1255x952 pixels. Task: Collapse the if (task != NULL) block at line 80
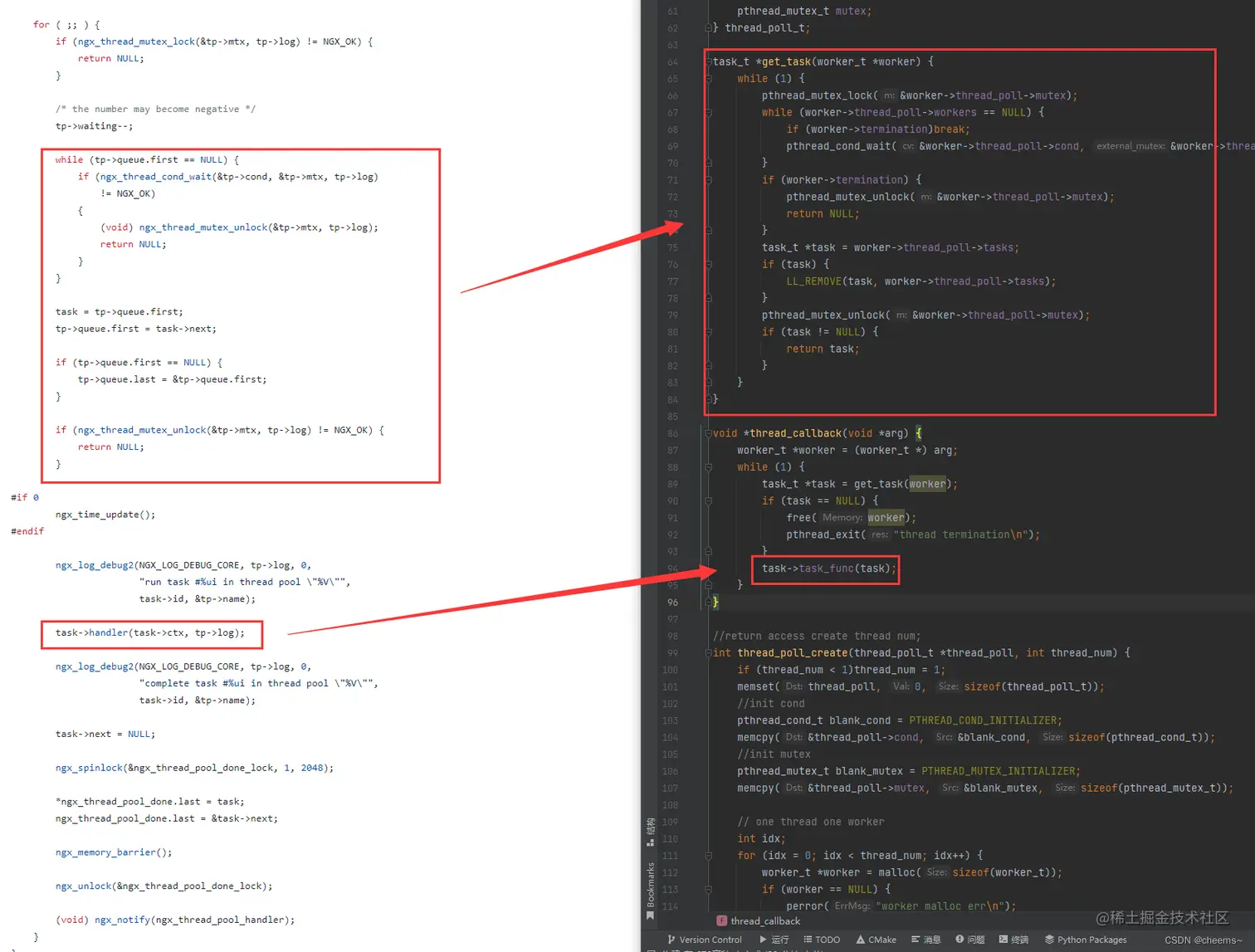point(709,332)
